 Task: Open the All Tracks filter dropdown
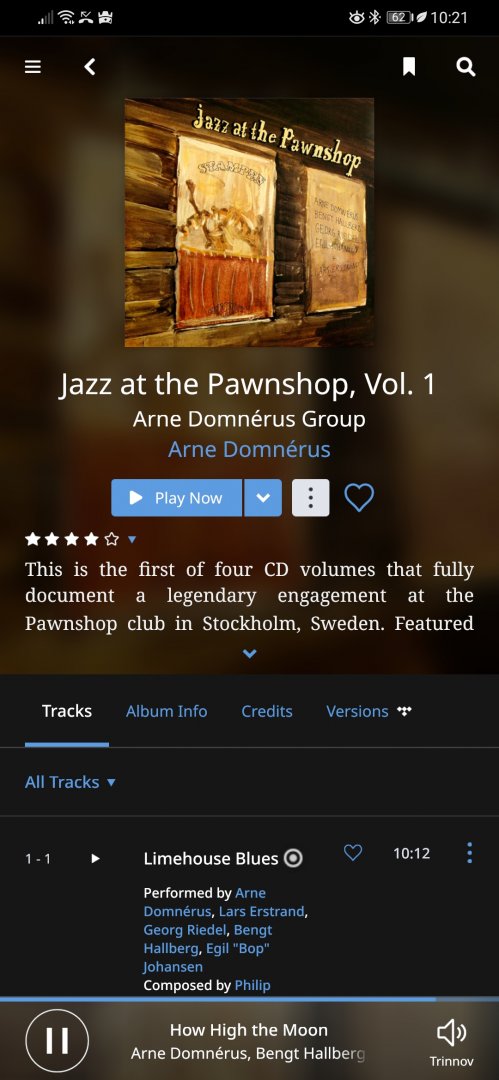(70, 782)
